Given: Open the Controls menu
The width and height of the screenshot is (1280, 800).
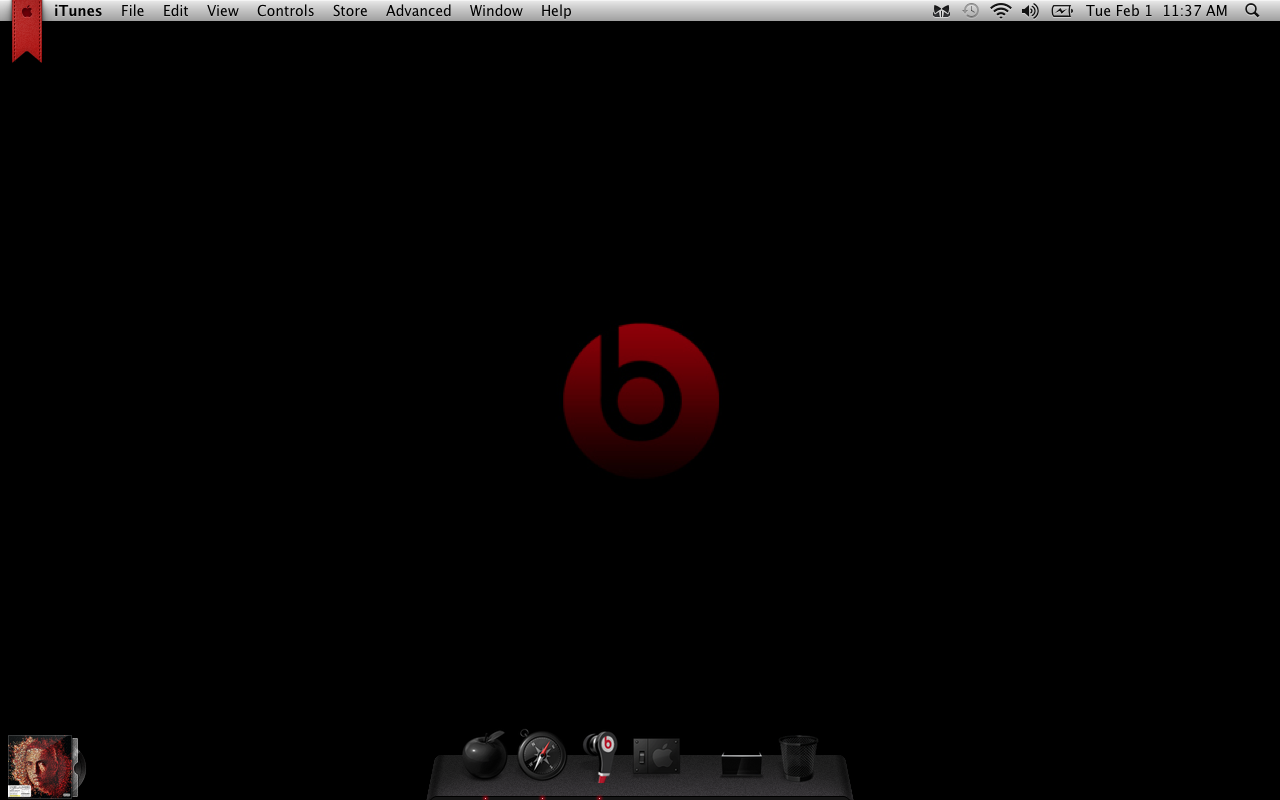Looking at the screenshot, I should pos(285,11).
